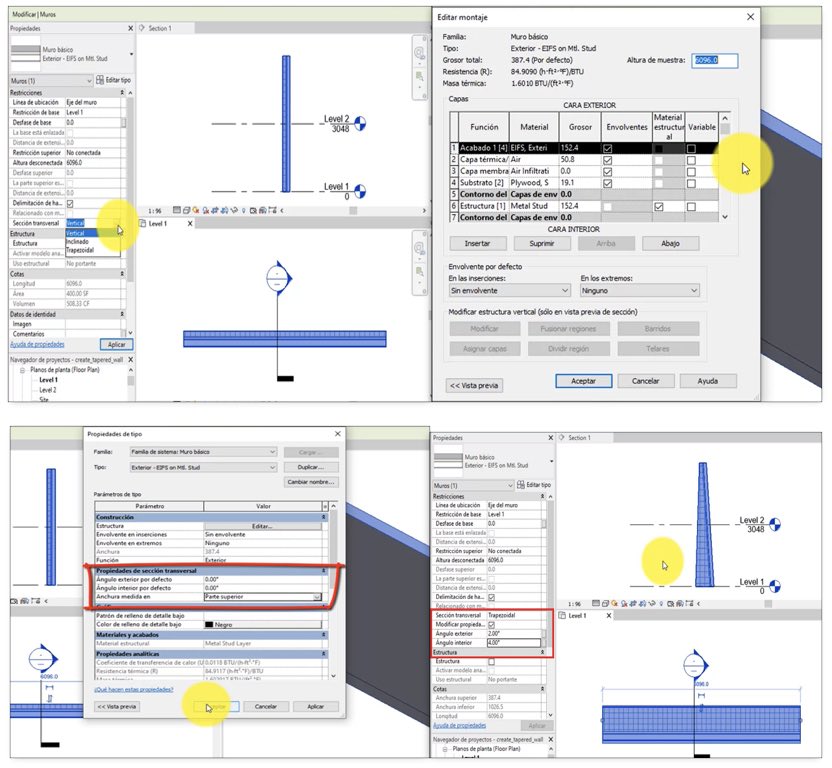Click Altura de muestra input field
This screenshot has width=832, height=768.
(714, 60)
